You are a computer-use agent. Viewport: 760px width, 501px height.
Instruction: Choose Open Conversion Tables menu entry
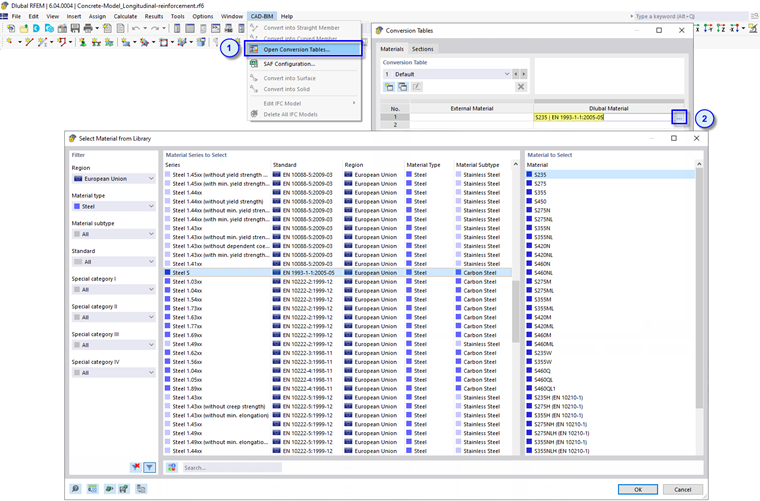coord(303,49)
